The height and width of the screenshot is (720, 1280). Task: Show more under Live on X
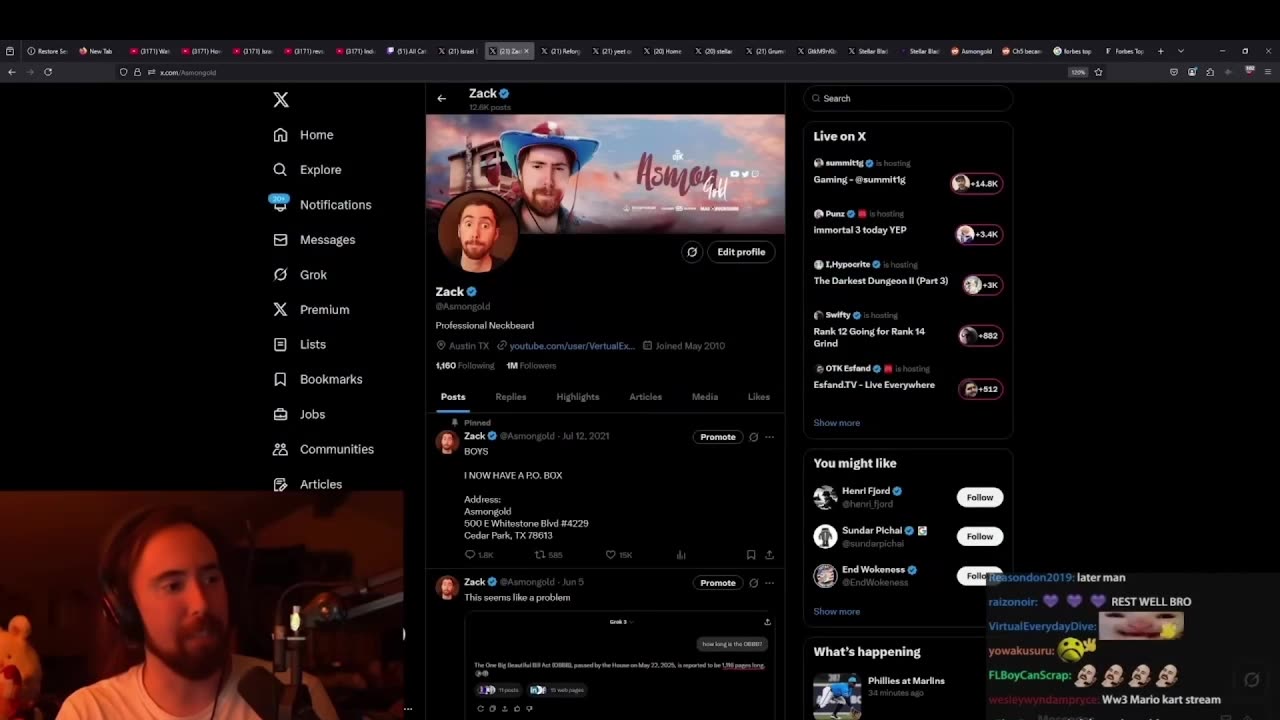[837, 423]
